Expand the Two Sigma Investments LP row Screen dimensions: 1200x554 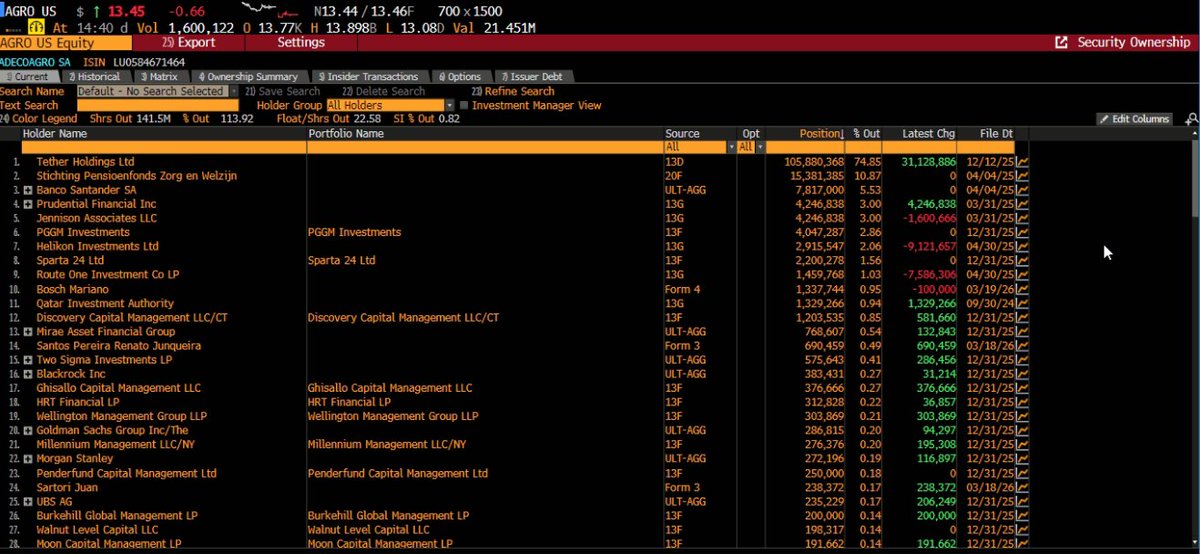(x=28, y=360)
